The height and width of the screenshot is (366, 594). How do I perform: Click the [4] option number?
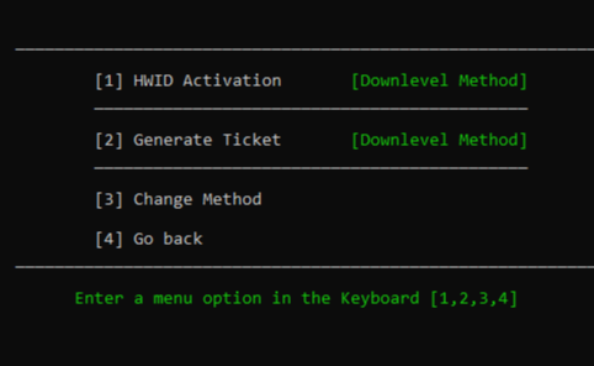pos(109,239)
